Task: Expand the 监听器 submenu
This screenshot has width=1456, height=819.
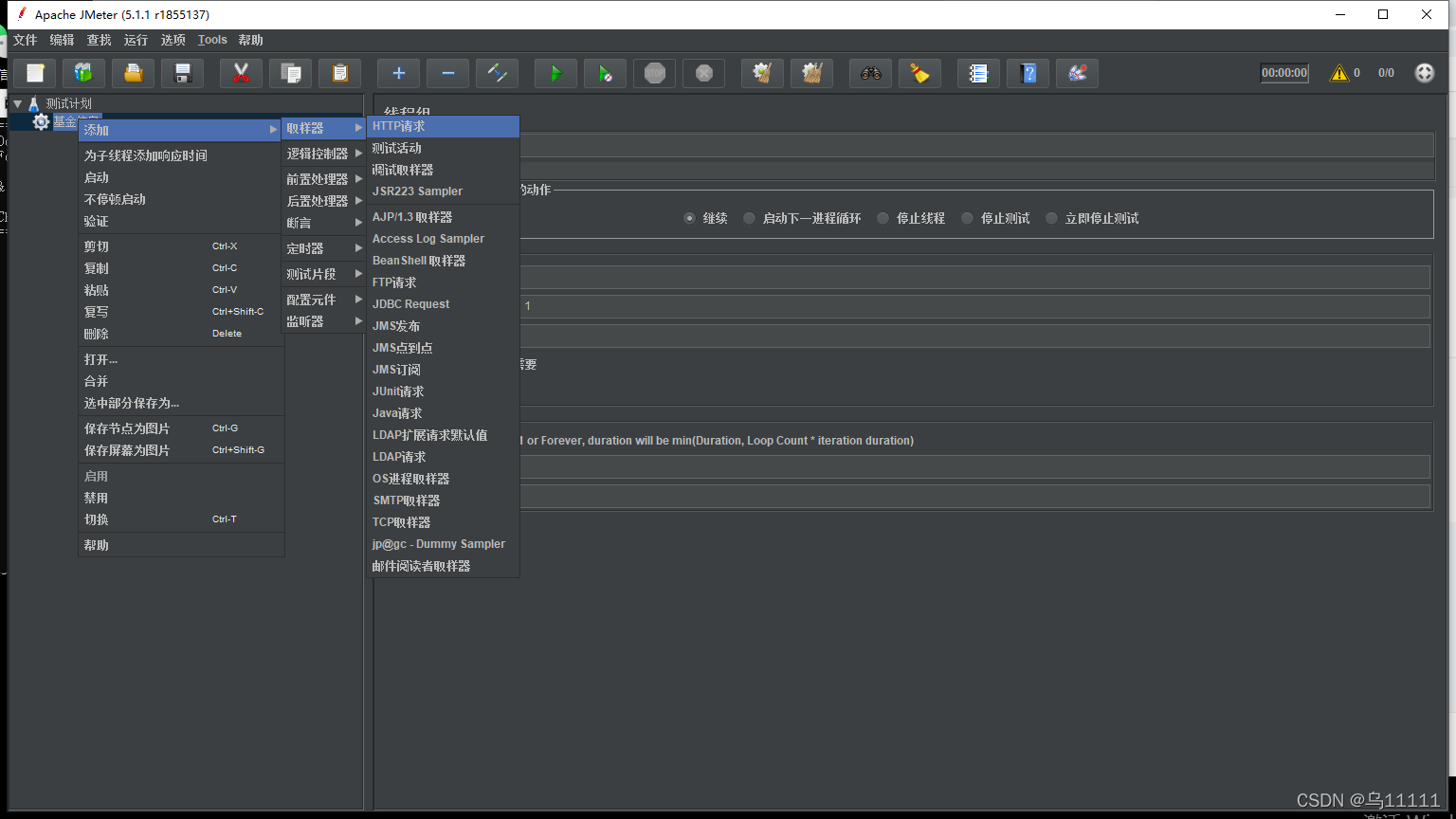Action: point(324,321)
